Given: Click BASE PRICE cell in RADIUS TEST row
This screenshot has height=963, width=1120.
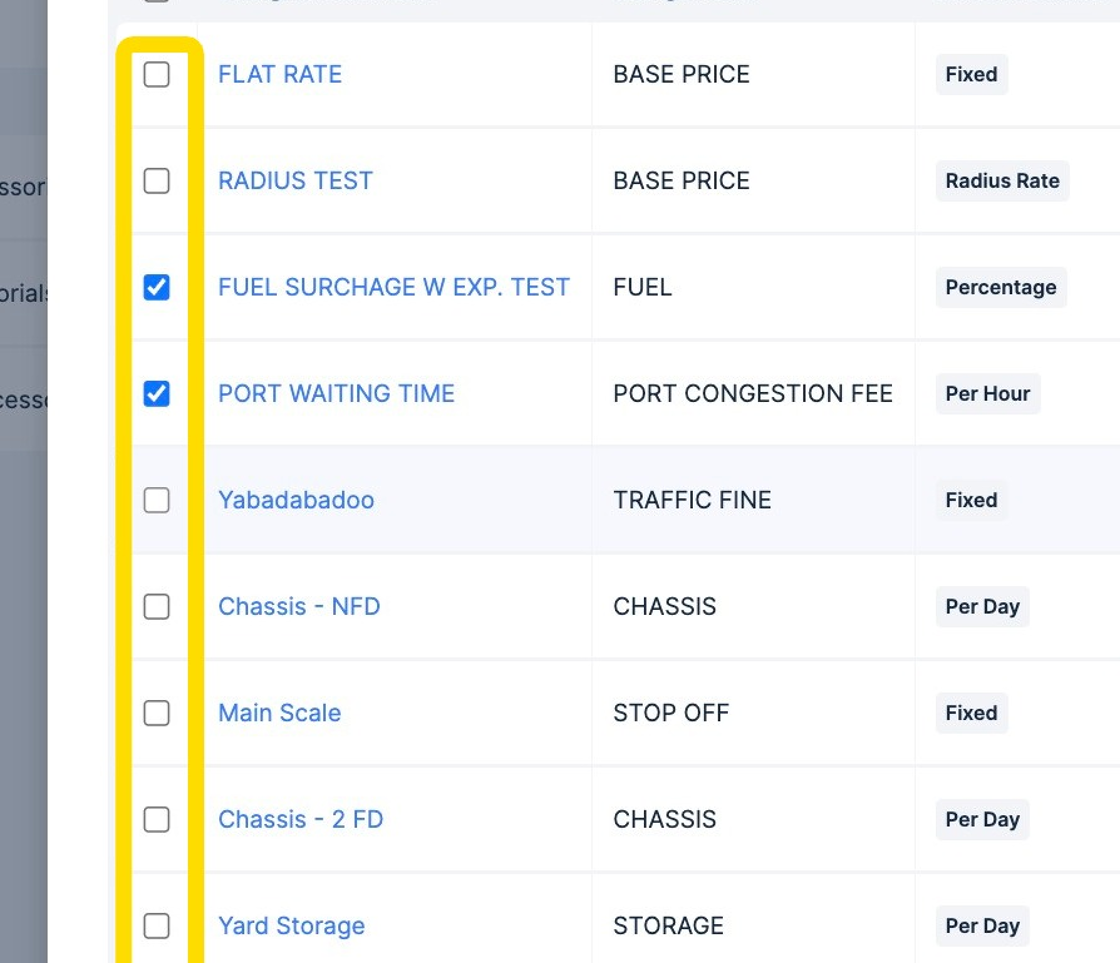Looking at the screenshot, I should click(681, 181).
